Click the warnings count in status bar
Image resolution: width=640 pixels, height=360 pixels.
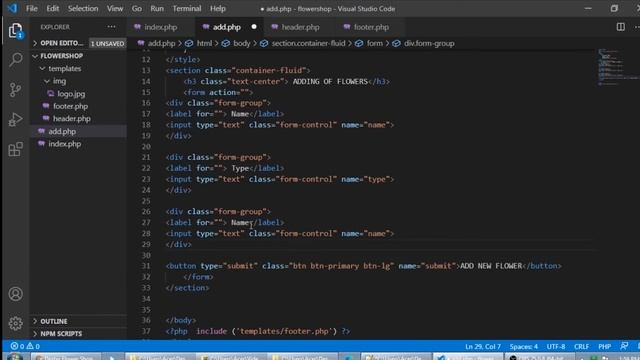[33, 346]
